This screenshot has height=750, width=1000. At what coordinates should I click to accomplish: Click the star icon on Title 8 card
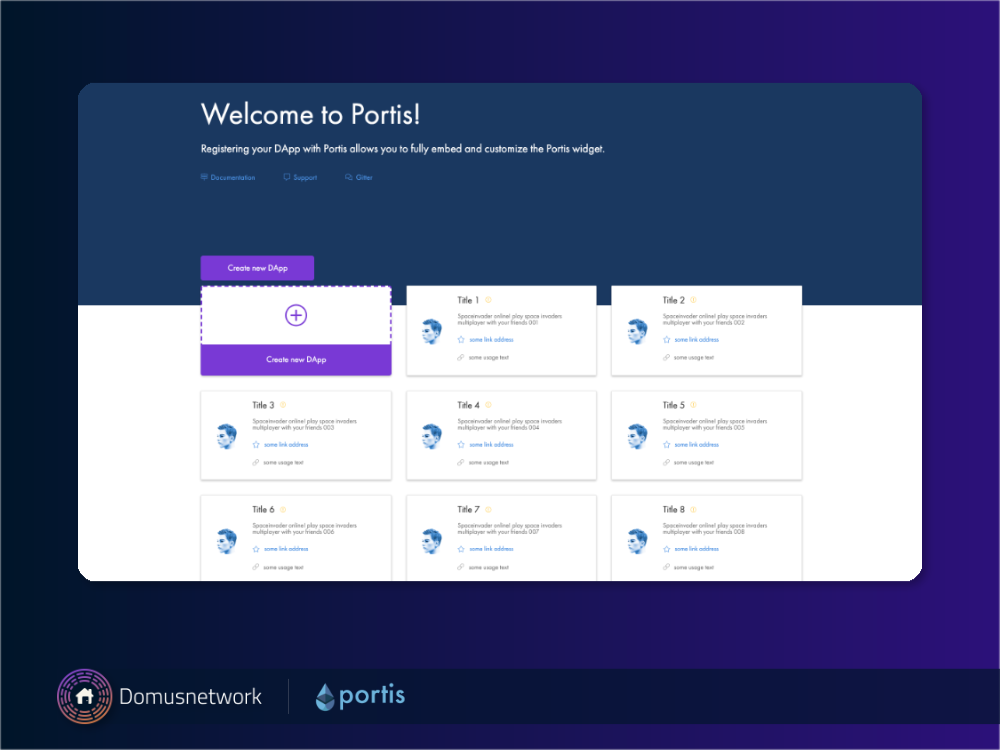pos(666,549)
